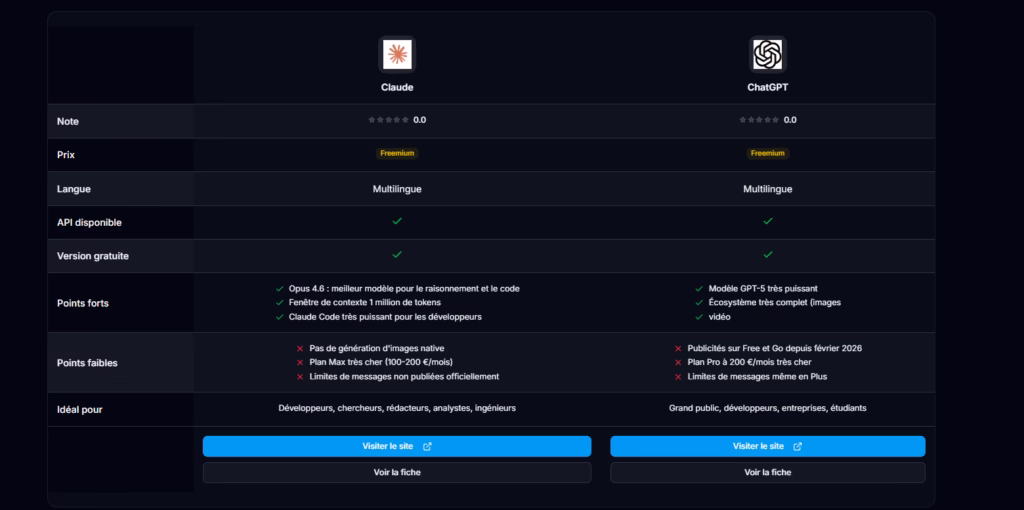Click text 'Fenêtre de contexte 1 million de tokens'
Viewport: 1024px width, 510px height.
pos(364,302)
